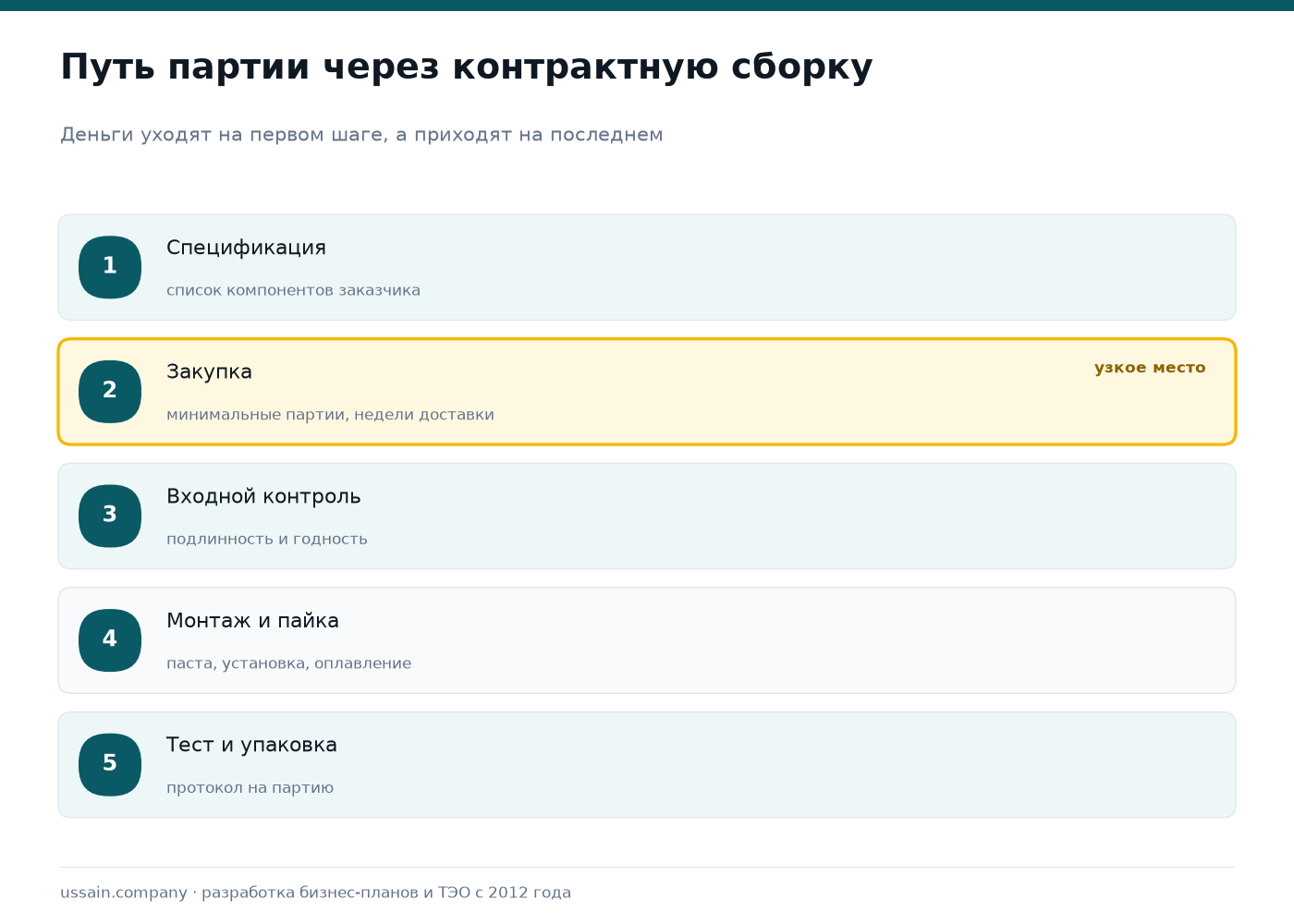Click the title "Путь партии через контрактную сборку"
The image size is (1294, 924).
click(x=467, y=67)
